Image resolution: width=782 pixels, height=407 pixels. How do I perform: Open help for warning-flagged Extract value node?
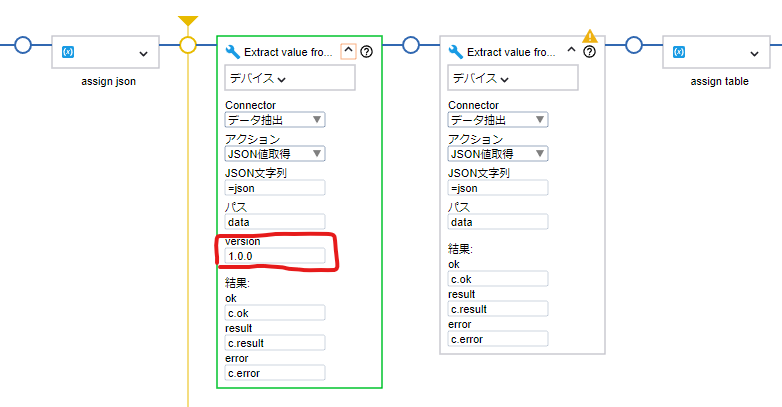(x=589, y=51)
